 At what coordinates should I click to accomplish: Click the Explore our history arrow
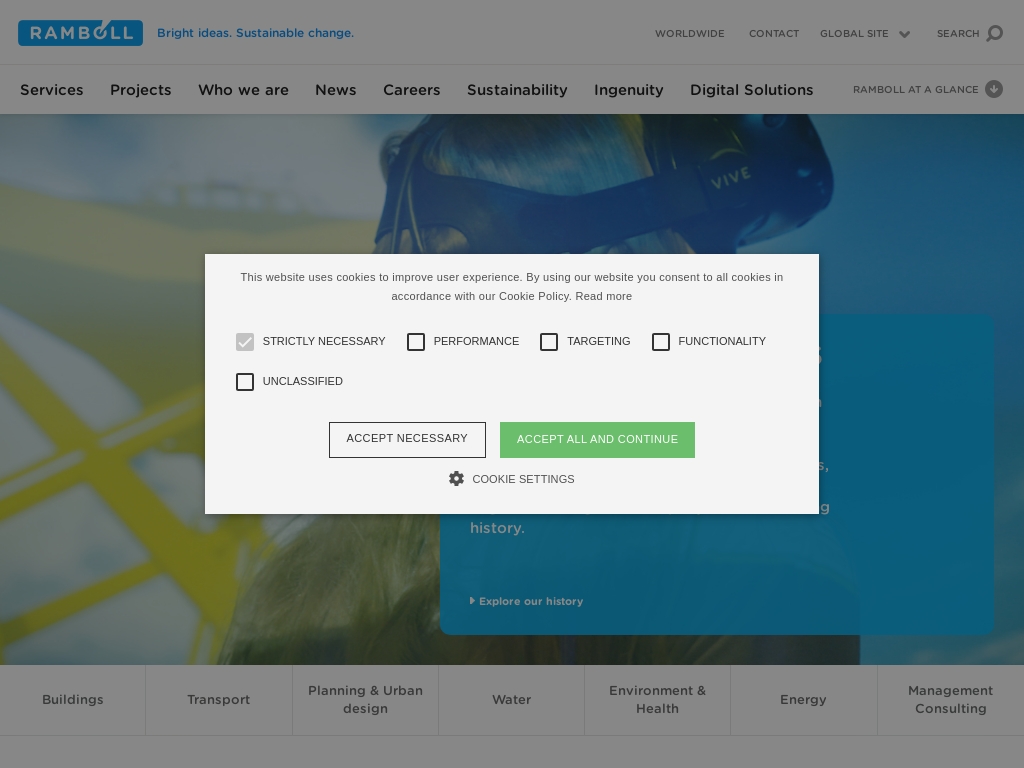click(x=472, y=601)
